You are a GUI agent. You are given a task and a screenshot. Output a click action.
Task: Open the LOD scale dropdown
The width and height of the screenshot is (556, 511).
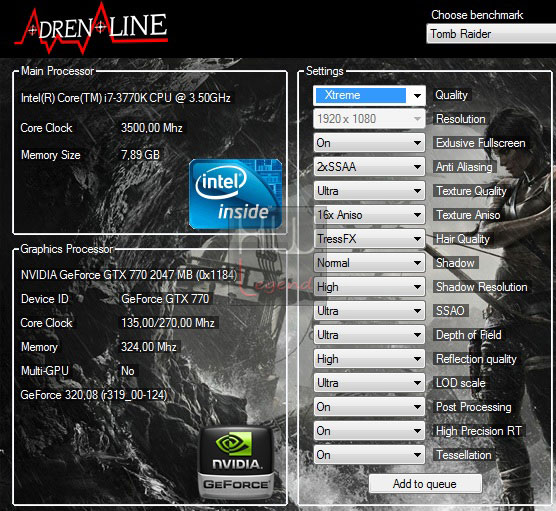pyautogui.click(x=369, y=383)
